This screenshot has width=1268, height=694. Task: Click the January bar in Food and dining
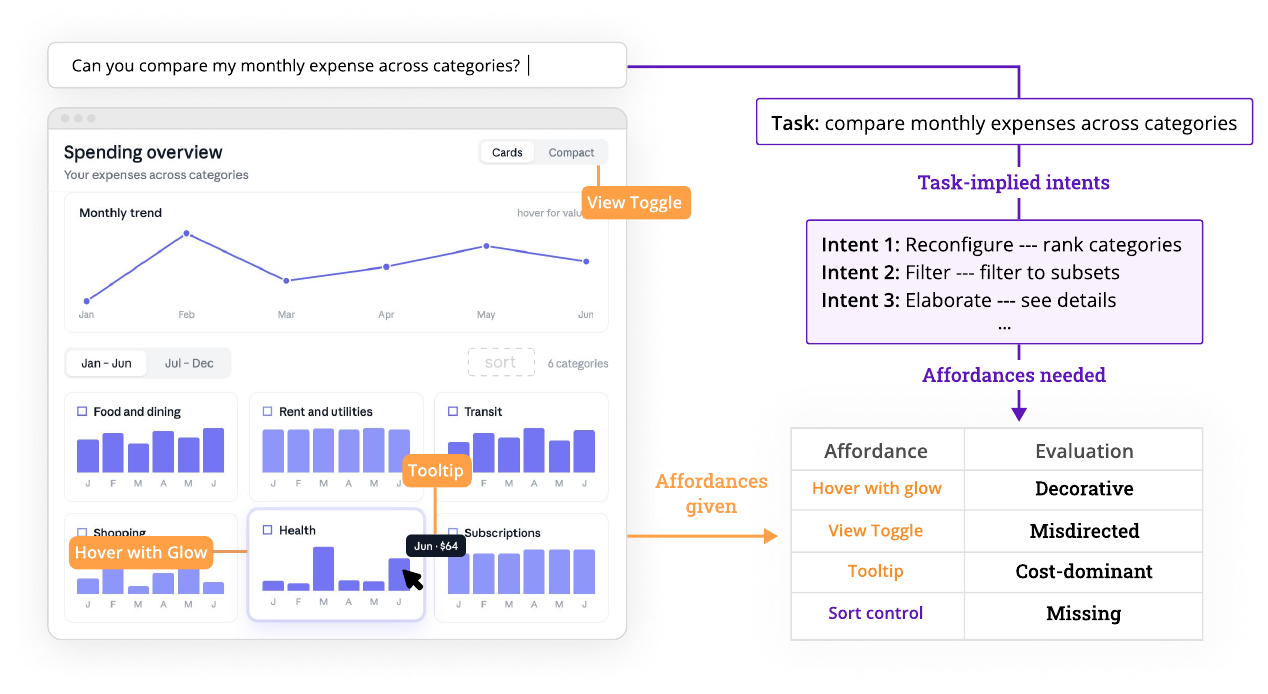[x=88, y=456]
